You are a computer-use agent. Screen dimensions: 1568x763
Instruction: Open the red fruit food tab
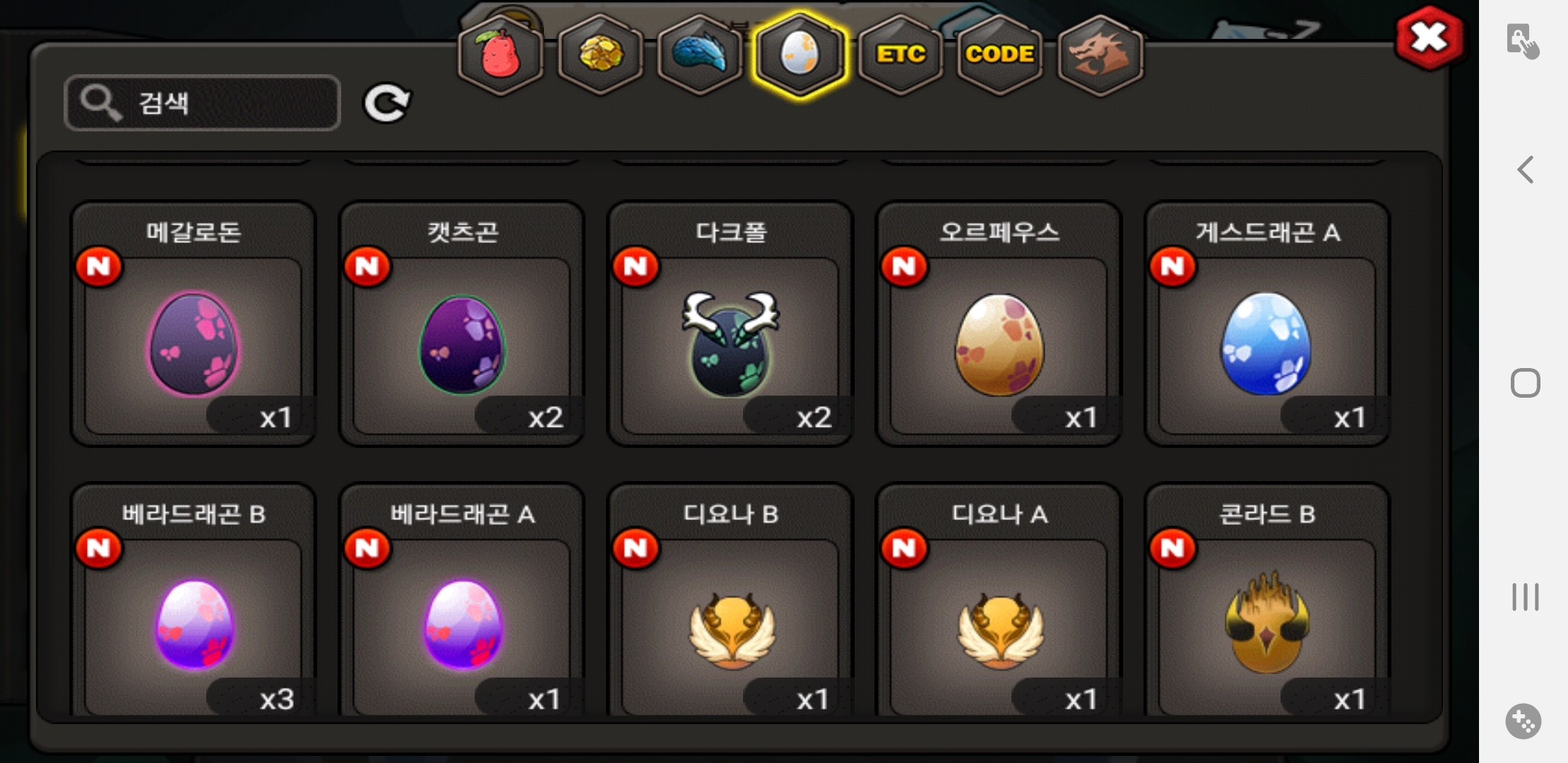500,55
